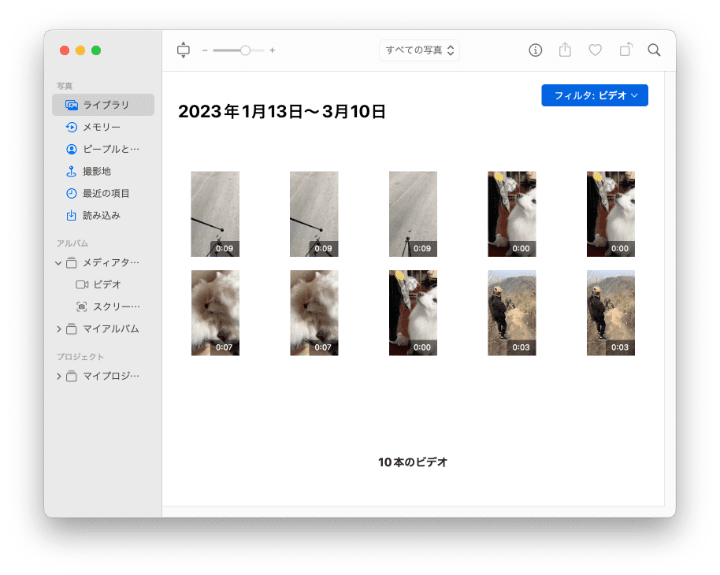The image size is (720, 575).
Task: Select the ビデオ album in sidebar
Action: [x=103, y=284]
